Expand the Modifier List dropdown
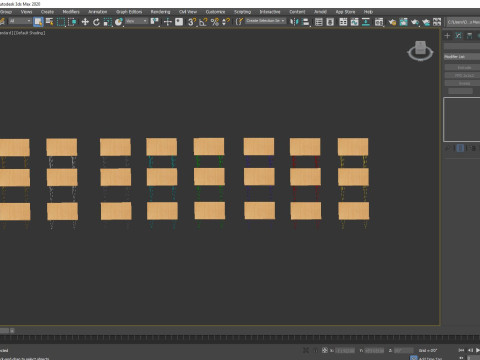Image resolution: width=480 pixels, height=360 pixels. tap(462, 57)
